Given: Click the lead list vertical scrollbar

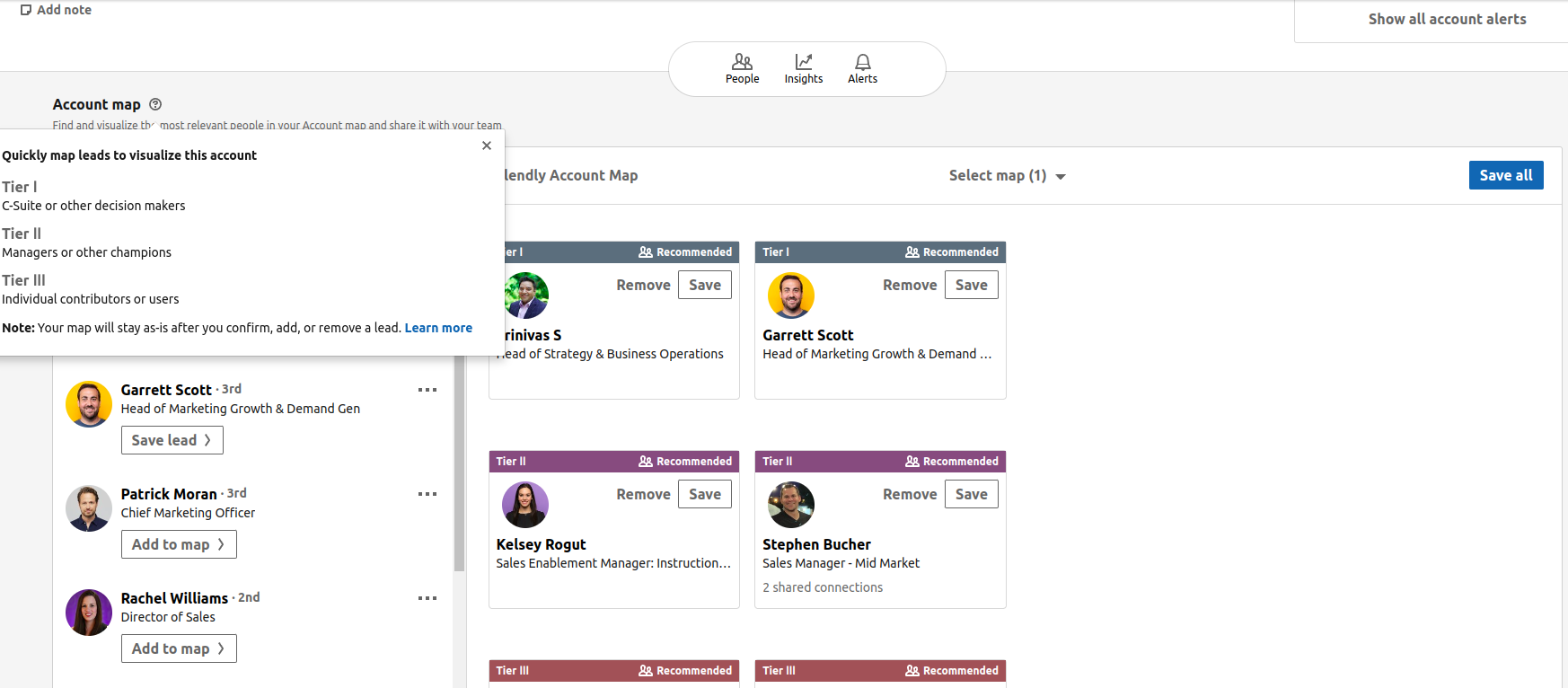Looking at the screenshot, I should [x=459, y=463].
